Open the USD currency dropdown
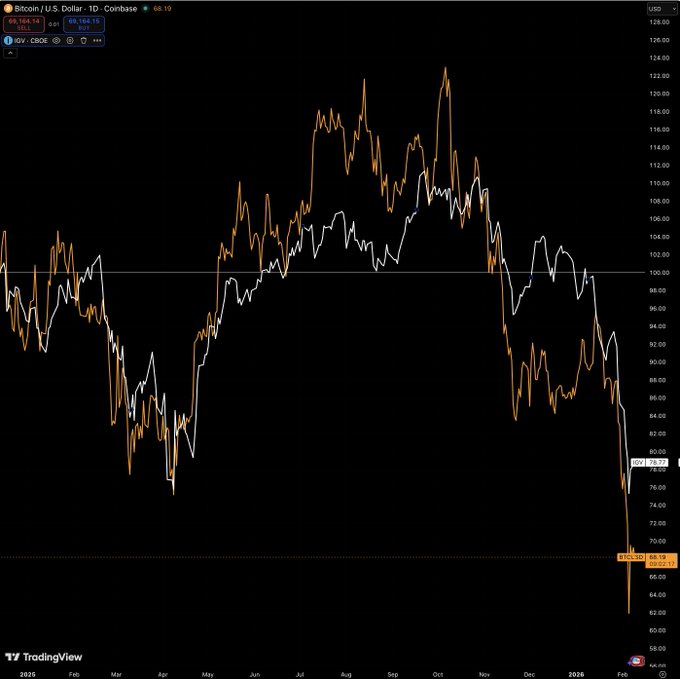 coord(659,9)
